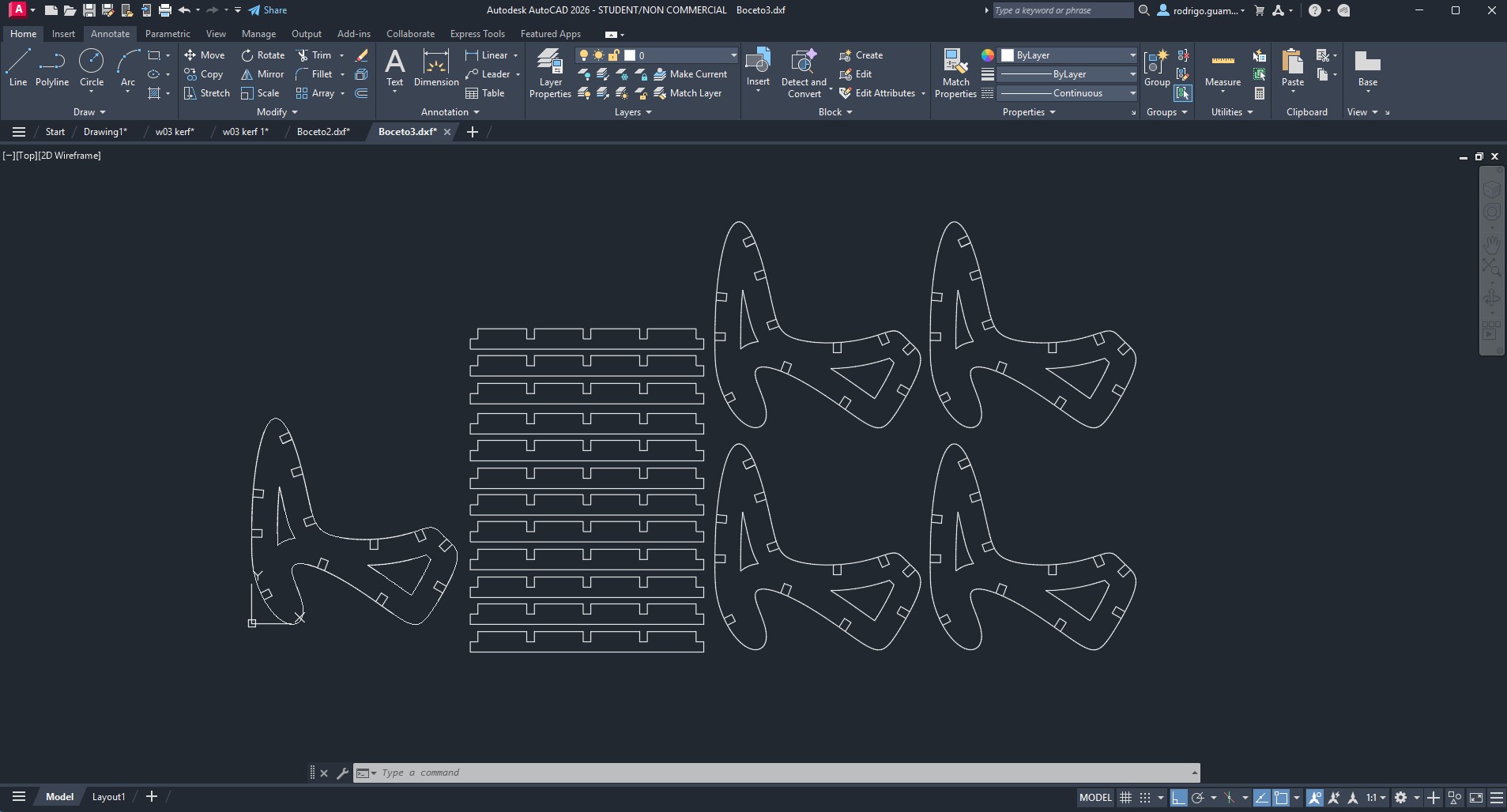Toggle annotation objects visibility in status bar
This screenshot has height=812, width=1507.
point(1315,798)
